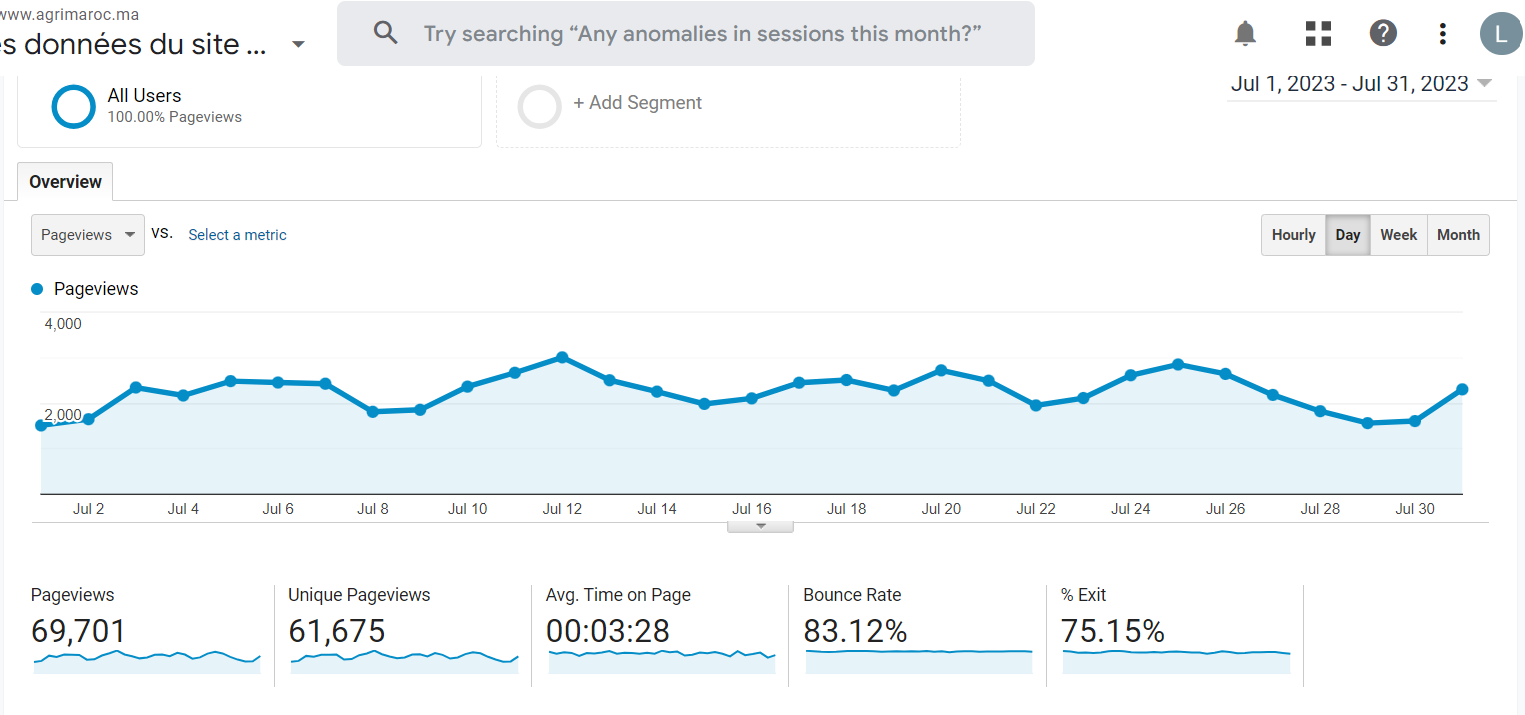Click the Bounce Rate value 83.12%
Image resolution: width=1525 pixels, height=715 pixels.
pos(855,632)
